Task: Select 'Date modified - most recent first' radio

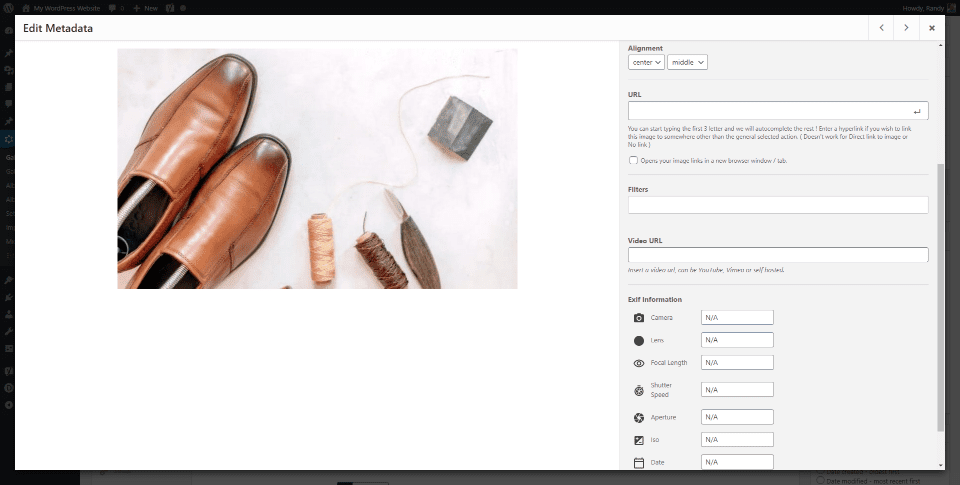Action: point(820,481)
